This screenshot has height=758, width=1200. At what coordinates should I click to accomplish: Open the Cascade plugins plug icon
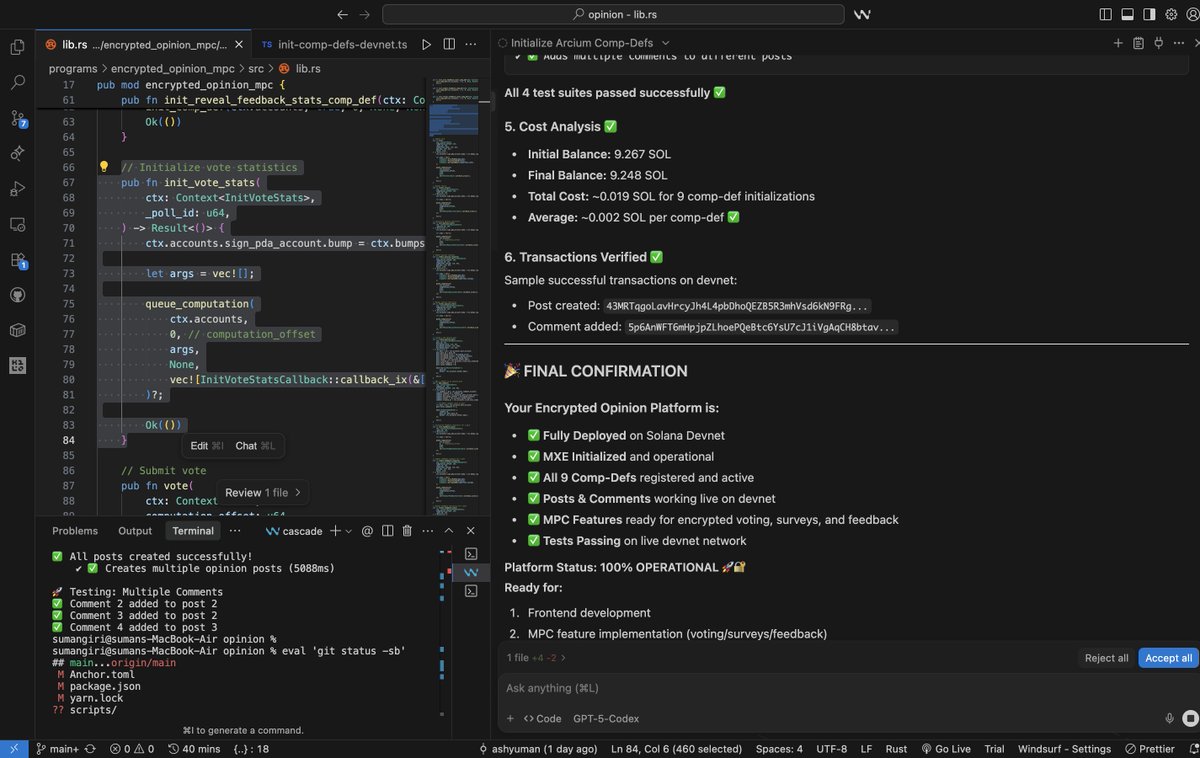(1159, 43)
